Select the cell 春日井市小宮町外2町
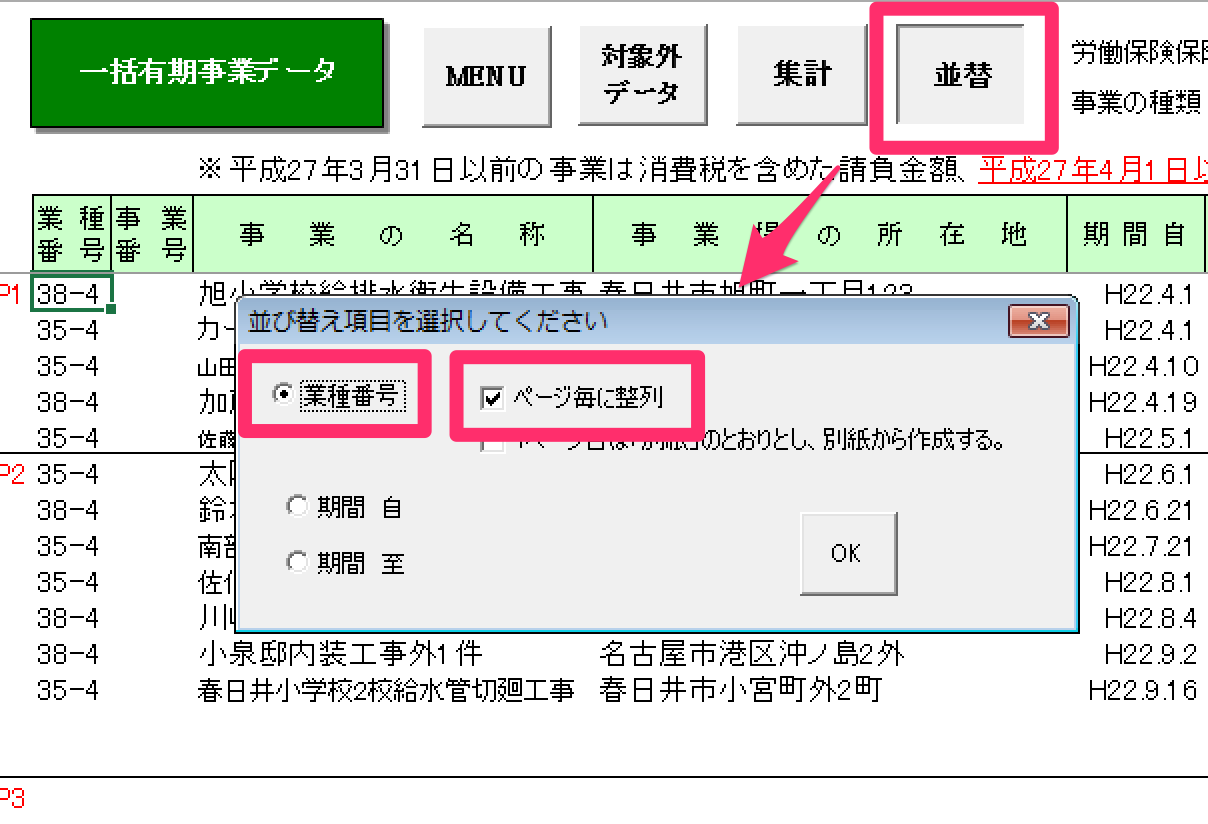 pyautogui.click(x=739, y=690)
